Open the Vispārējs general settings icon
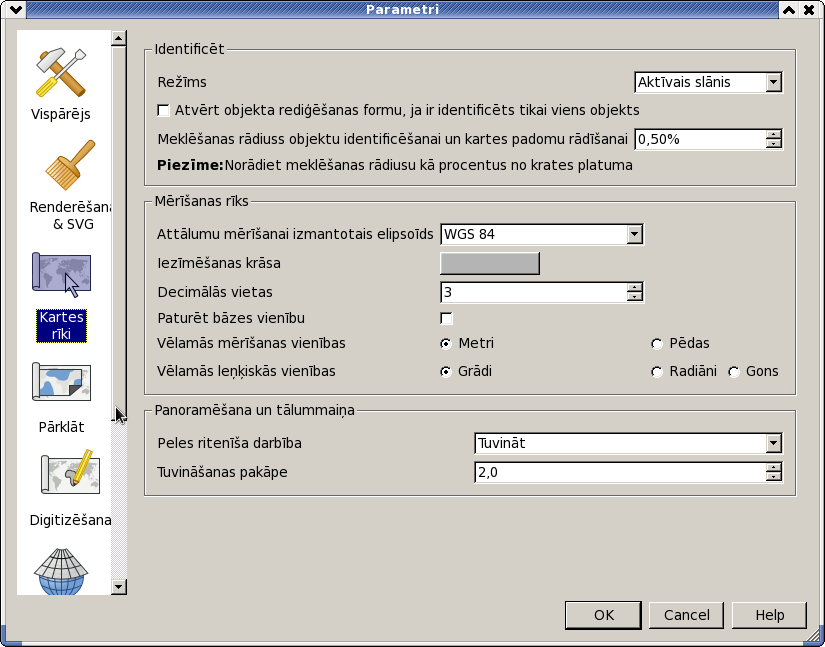 coord(61,73)
